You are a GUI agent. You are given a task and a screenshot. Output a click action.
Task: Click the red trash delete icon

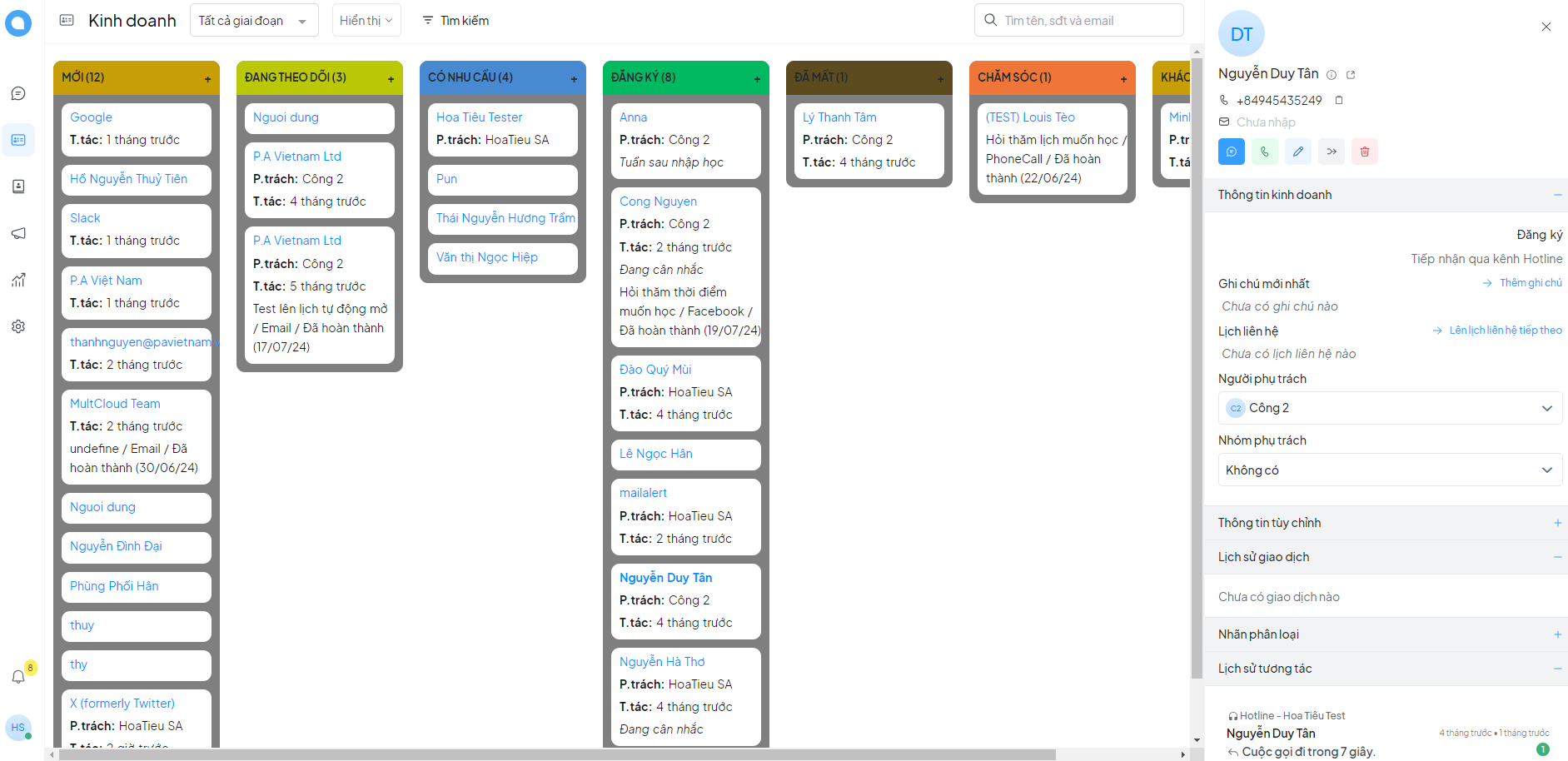coord(1364,152)
